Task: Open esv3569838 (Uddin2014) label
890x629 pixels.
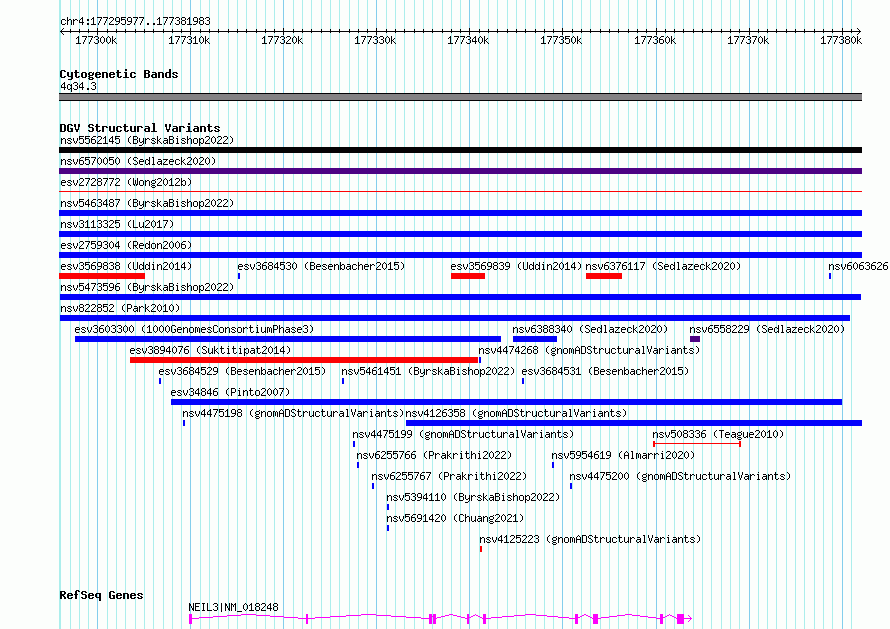Action: (x=126, y=266)
